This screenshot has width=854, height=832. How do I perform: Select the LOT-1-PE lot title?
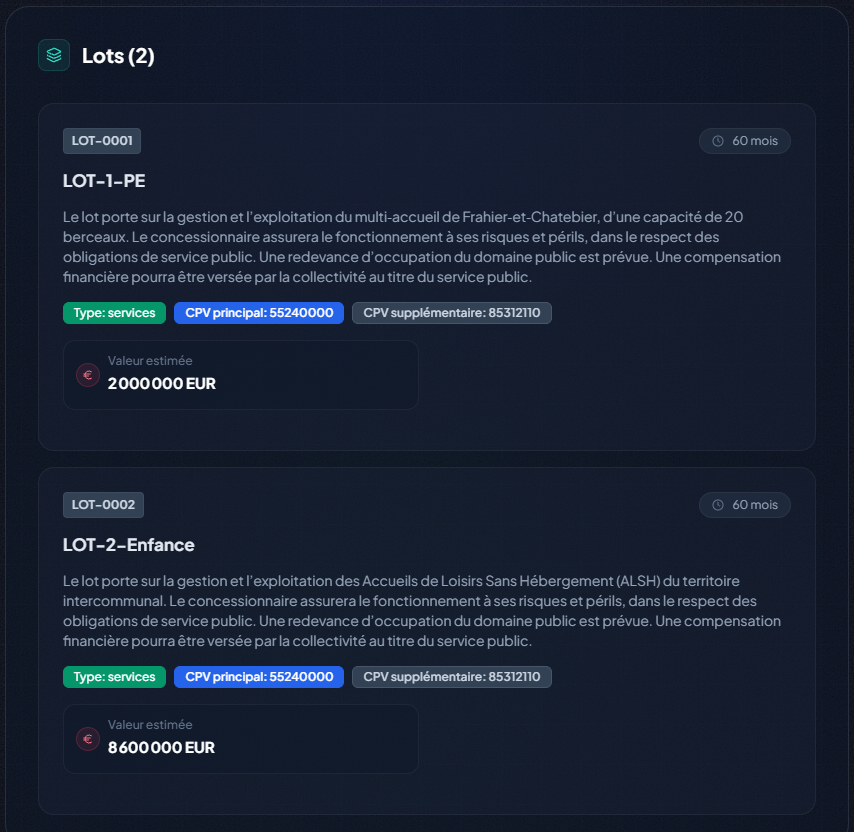105,181
